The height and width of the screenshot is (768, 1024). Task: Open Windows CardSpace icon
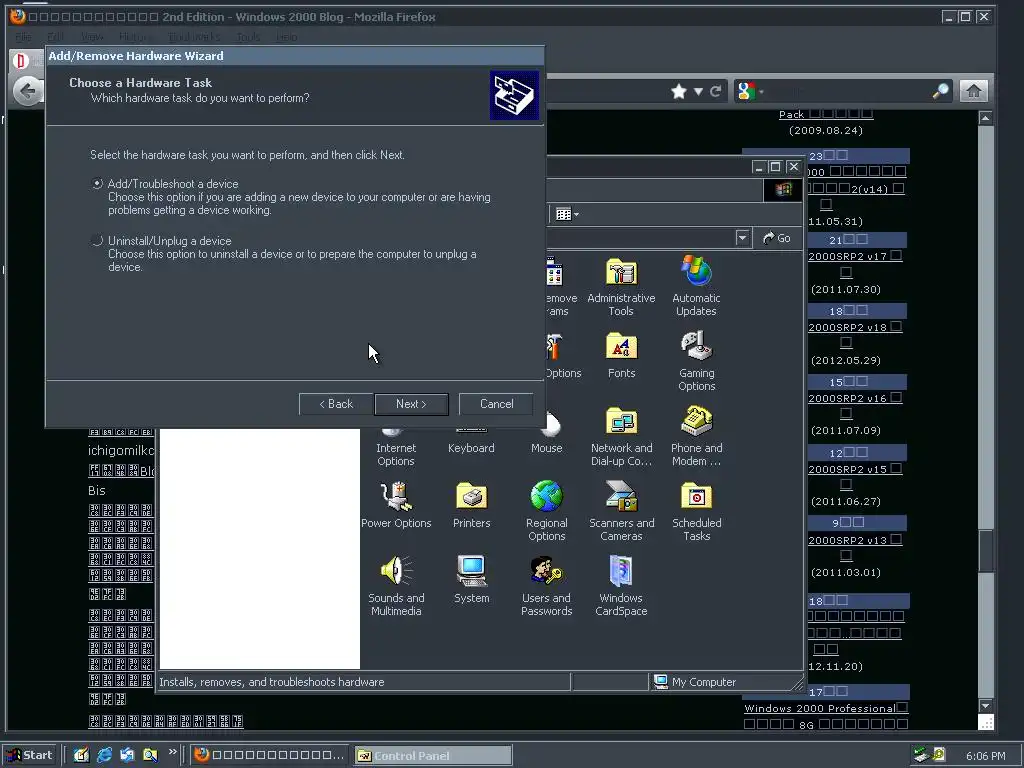point(621,586)
